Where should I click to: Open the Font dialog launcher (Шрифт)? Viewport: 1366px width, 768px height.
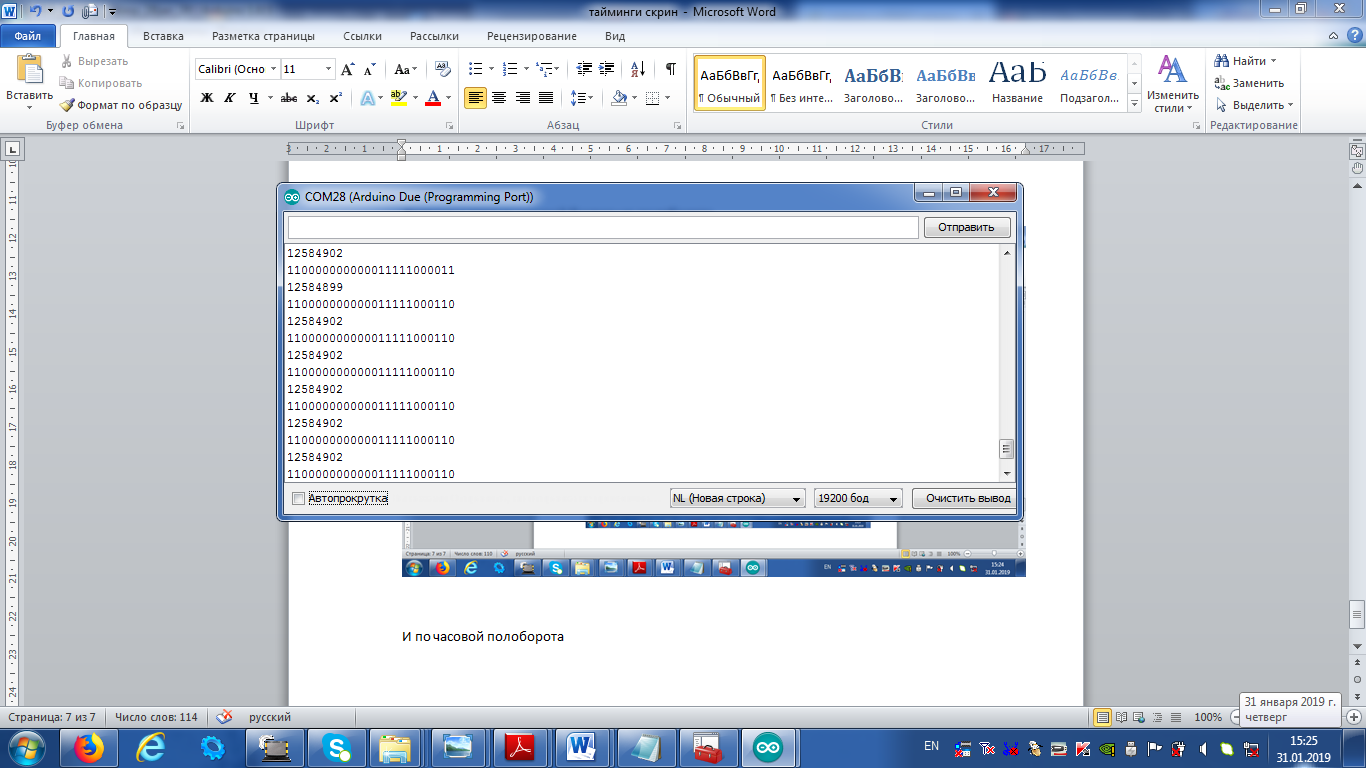pyautogui.click(x=450, y=126)
